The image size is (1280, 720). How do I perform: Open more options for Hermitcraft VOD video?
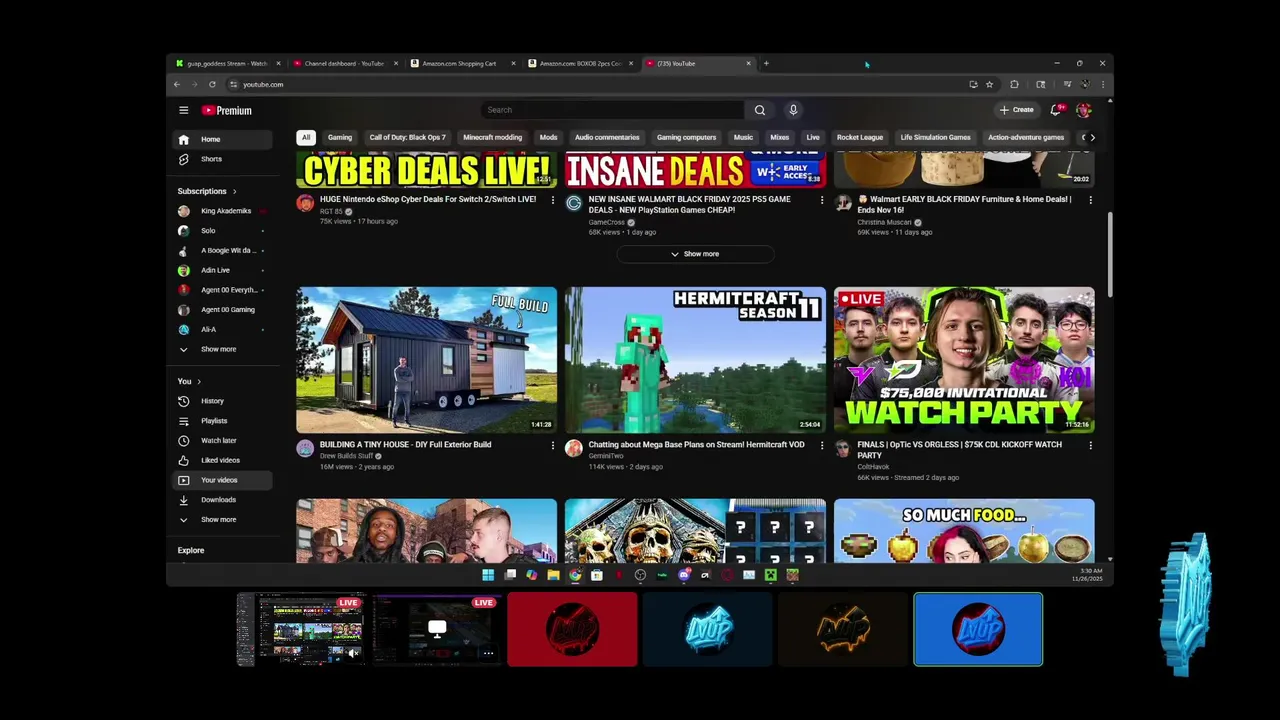822,445
